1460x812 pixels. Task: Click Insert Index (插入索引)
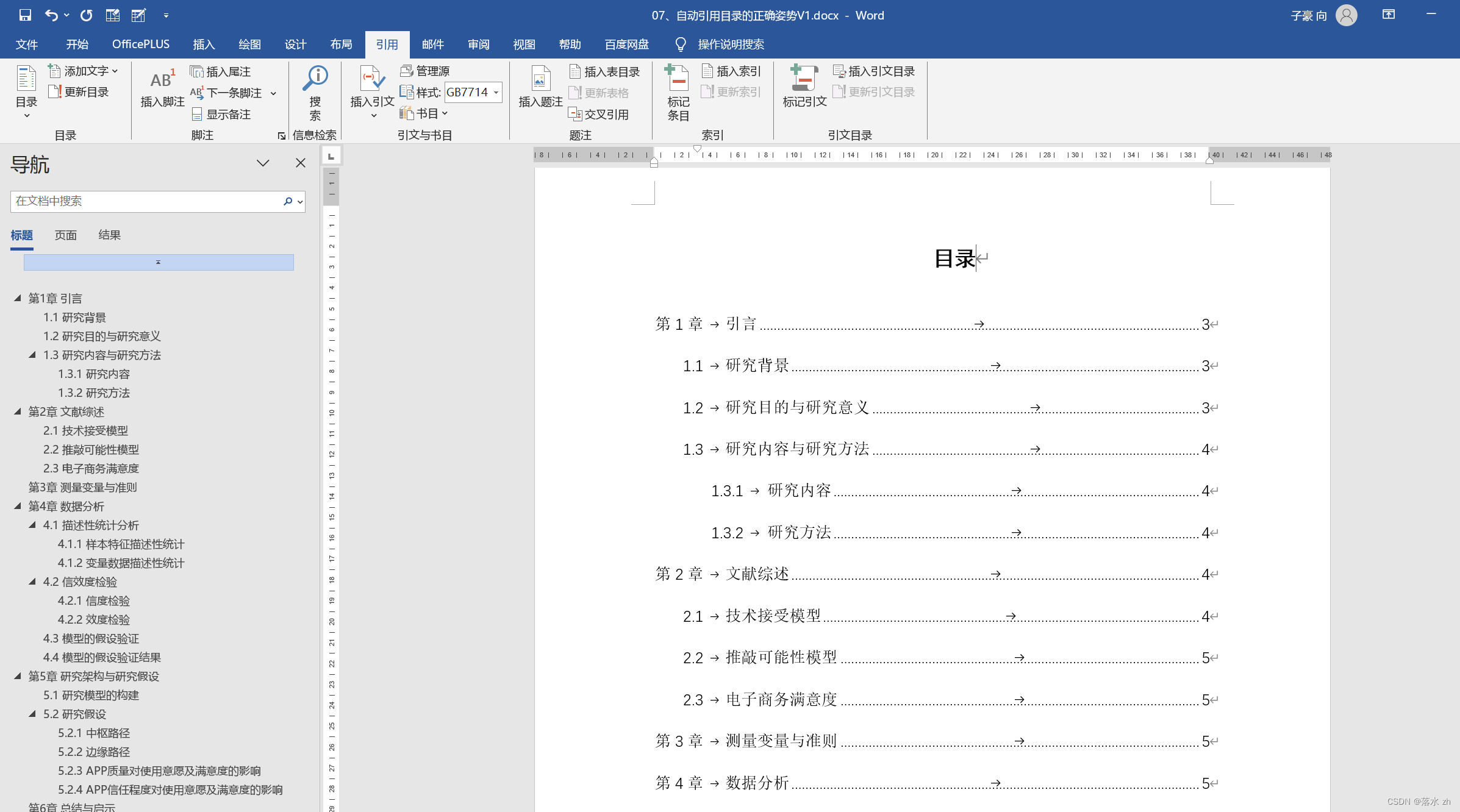[731, 71]
